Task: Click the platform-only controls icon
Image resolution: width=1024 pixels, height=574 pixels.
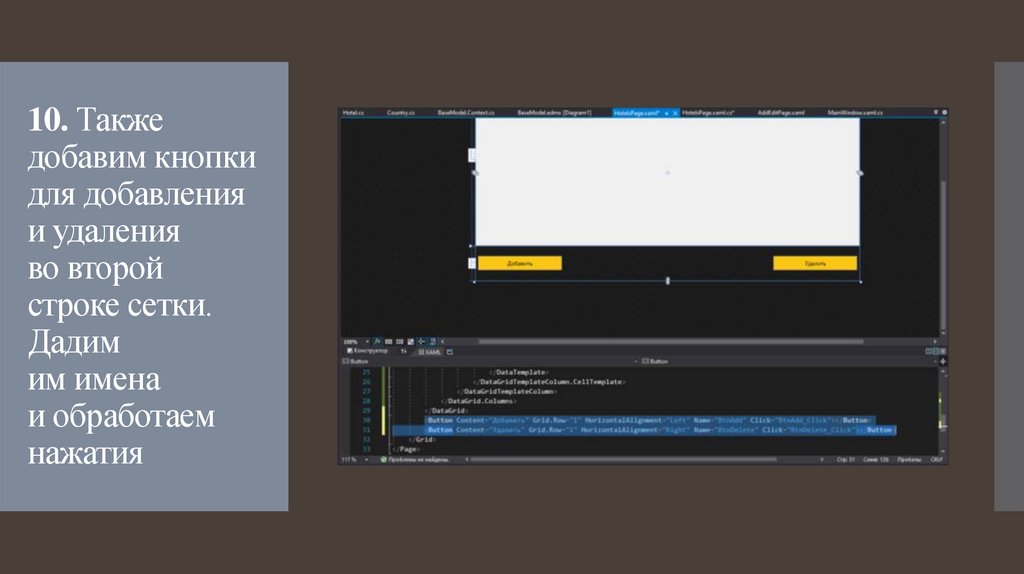Action: [432, 342]
